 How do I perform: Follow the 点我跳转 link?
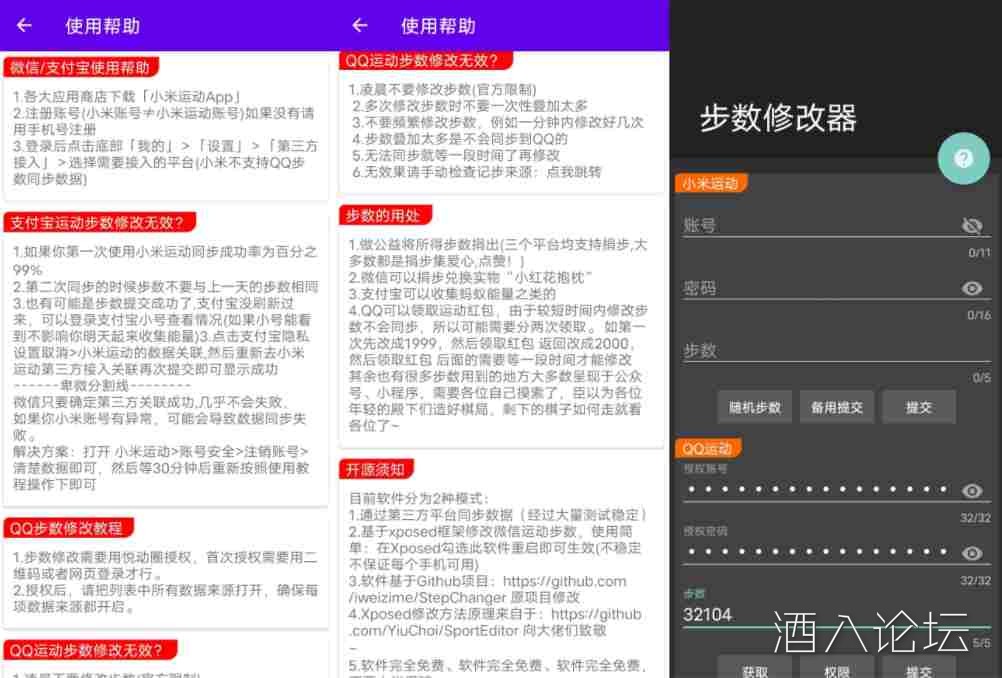pos(574,172)
